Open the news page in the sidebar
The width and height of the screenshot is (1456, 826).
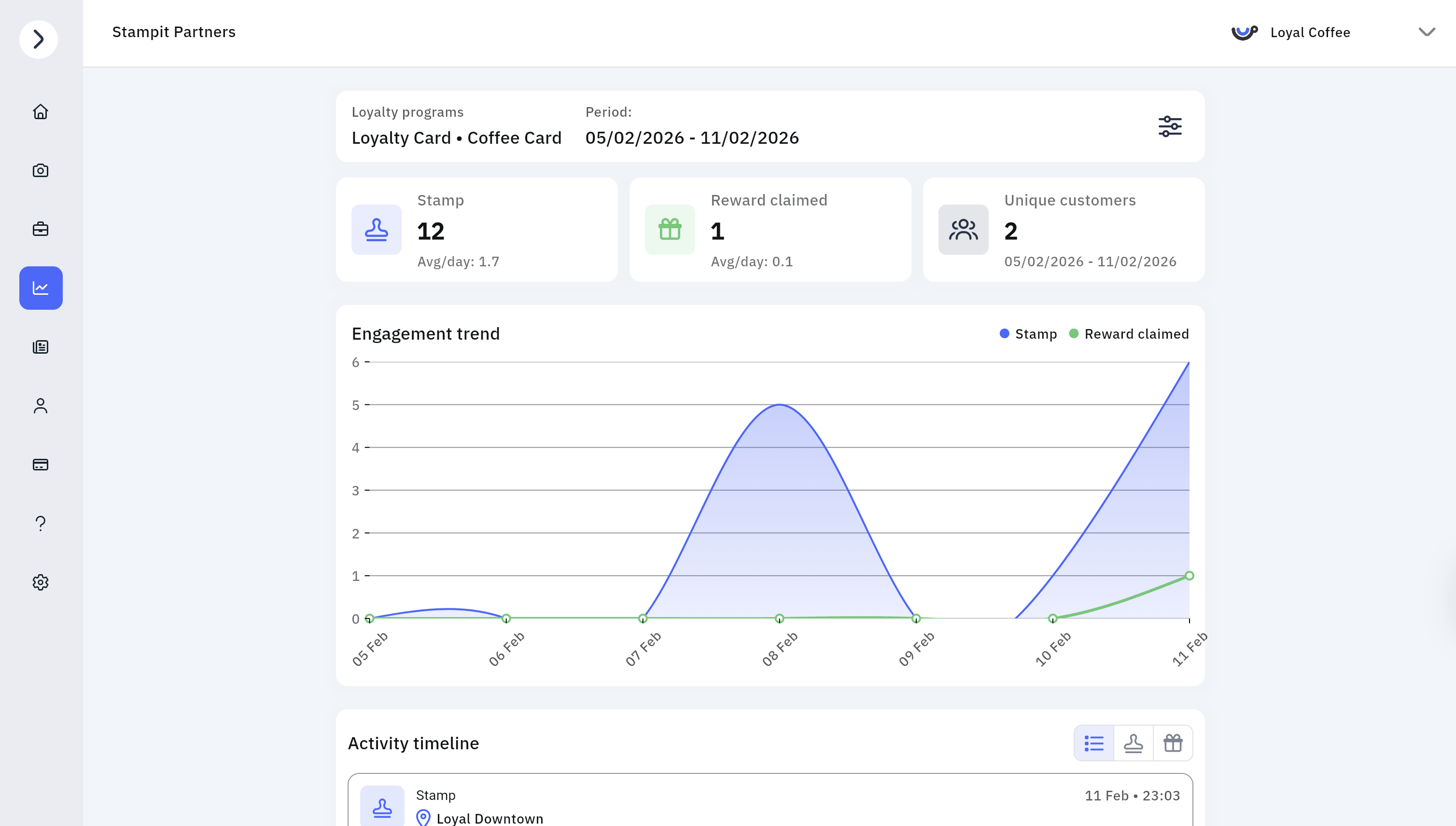click(40, 346)
